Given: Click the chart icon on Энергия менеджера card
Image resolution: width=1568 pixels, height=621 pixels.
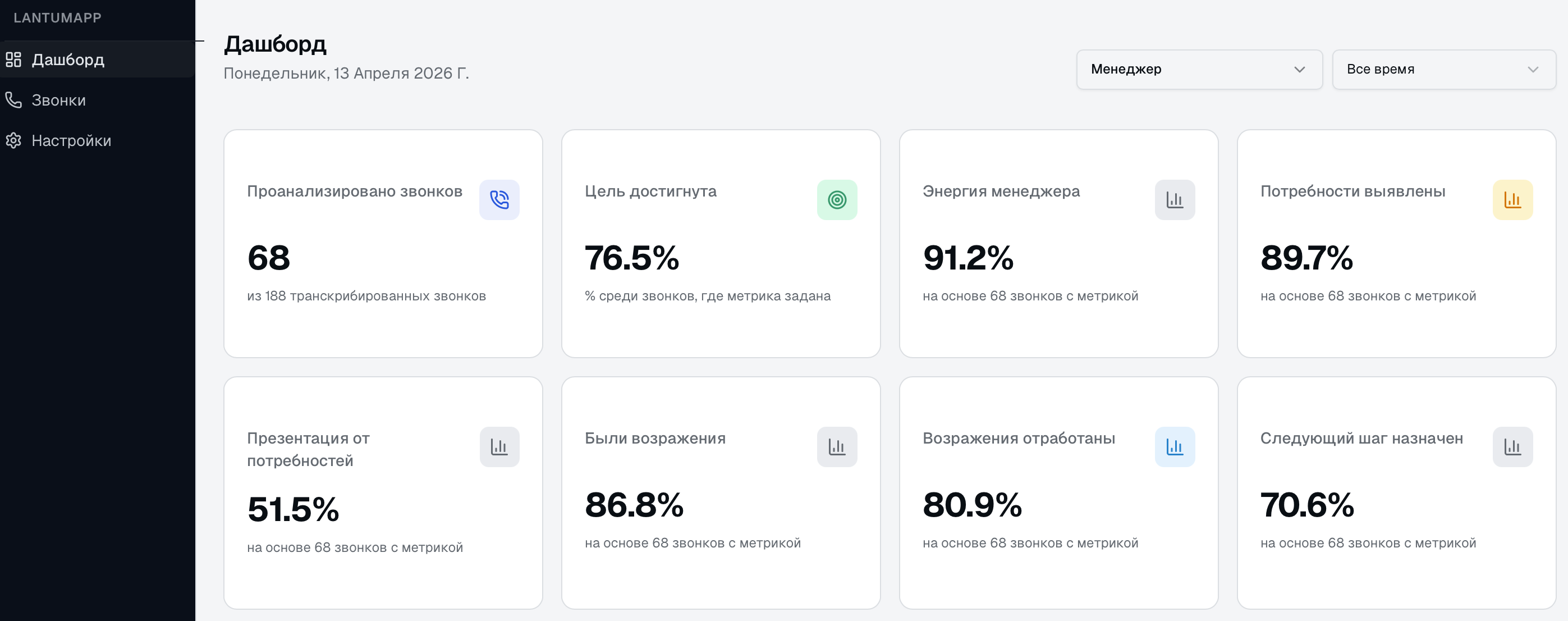Looking at the screenshot, I should 1175,199.
